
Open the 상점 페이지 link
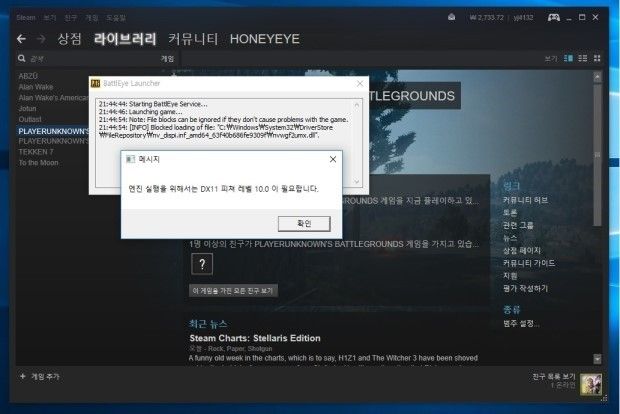pyautogui.click(x=522, y=251)
